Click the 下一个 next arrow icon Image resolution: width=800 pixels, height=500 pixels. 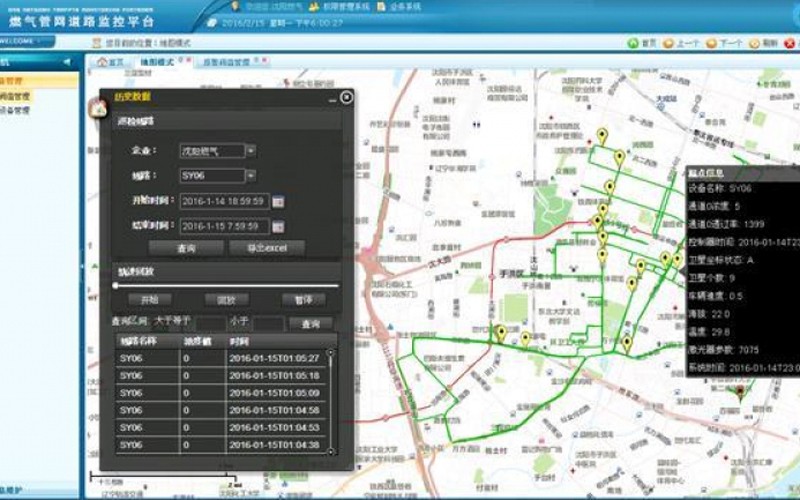tap(711, 43)
